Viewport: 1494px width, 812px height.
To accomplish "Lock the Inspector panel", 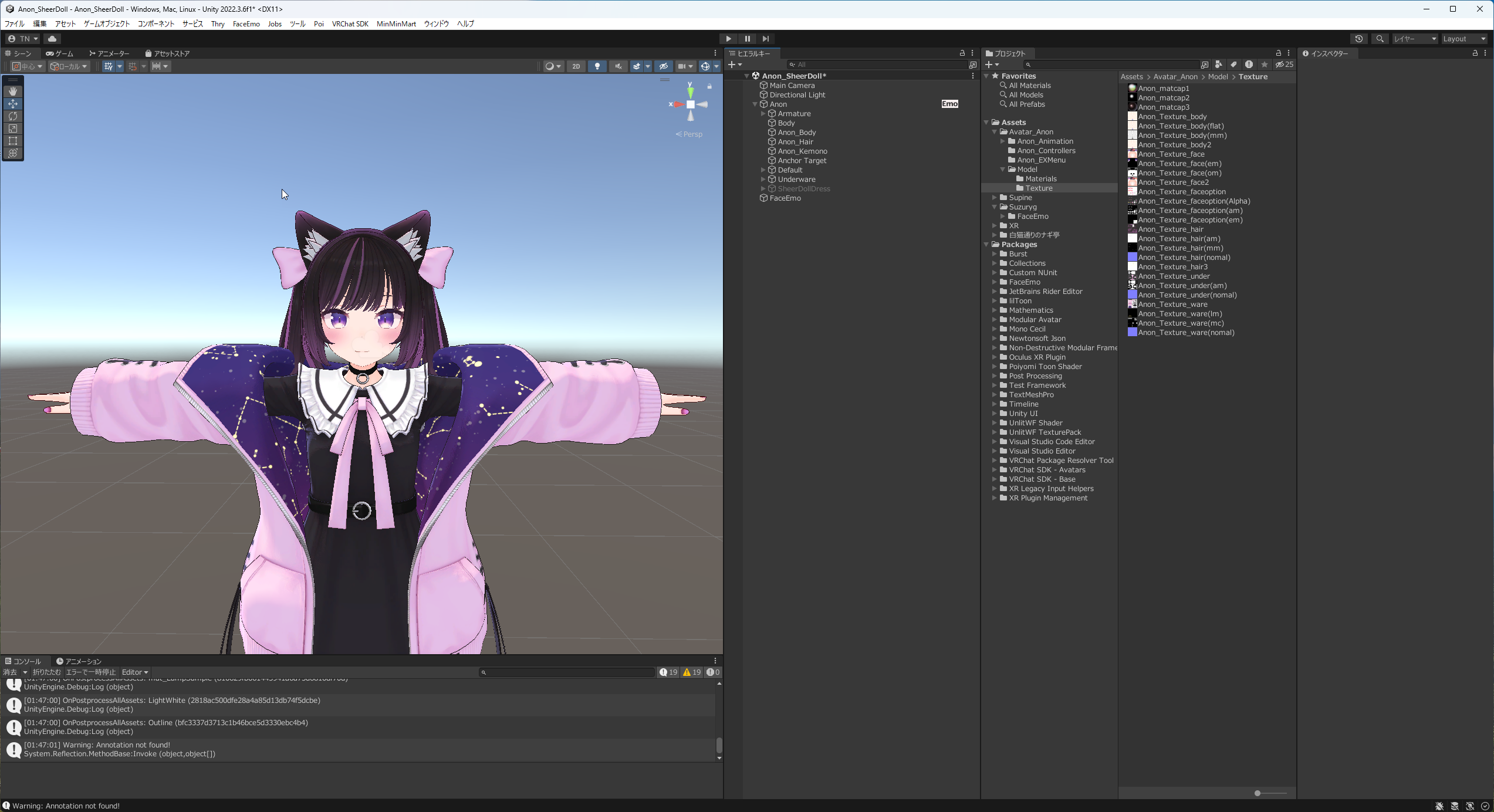I will coord(1475,53).
